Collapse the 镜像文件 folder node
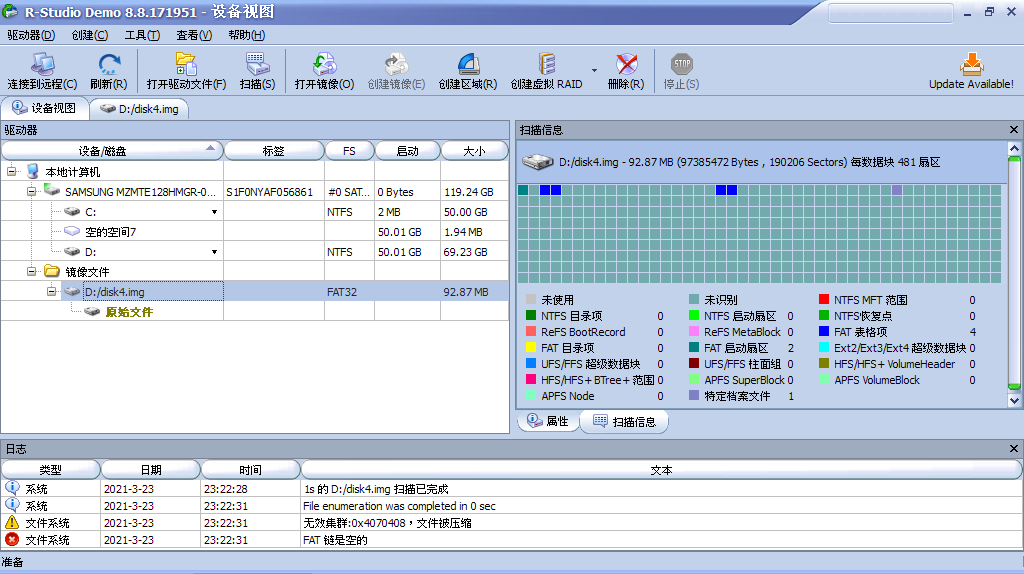1024x574 pixels. [31, 272]
